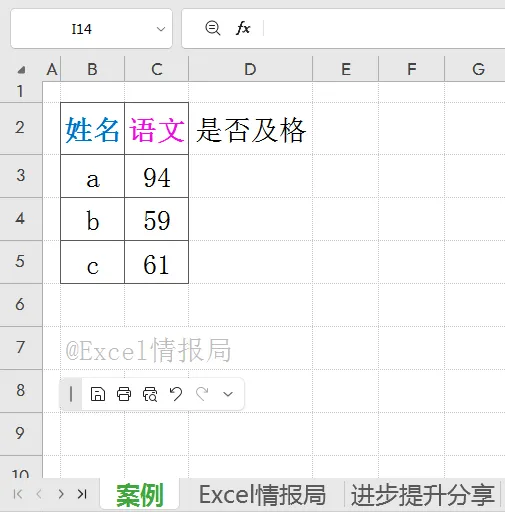Click empty cell D3 beside score 94

[x=250, y=176]
